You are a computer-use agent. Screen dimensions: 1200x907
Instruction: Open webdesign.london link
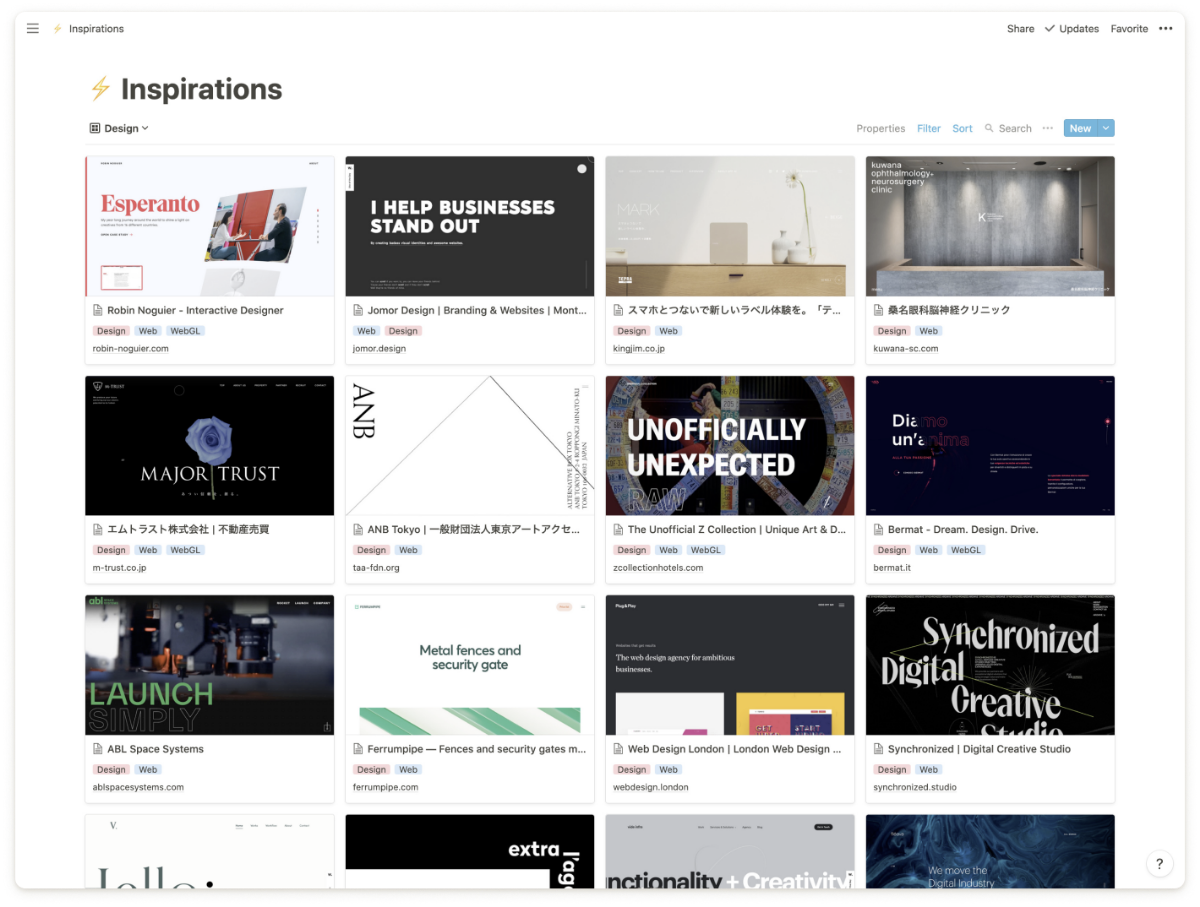(651, 787)
